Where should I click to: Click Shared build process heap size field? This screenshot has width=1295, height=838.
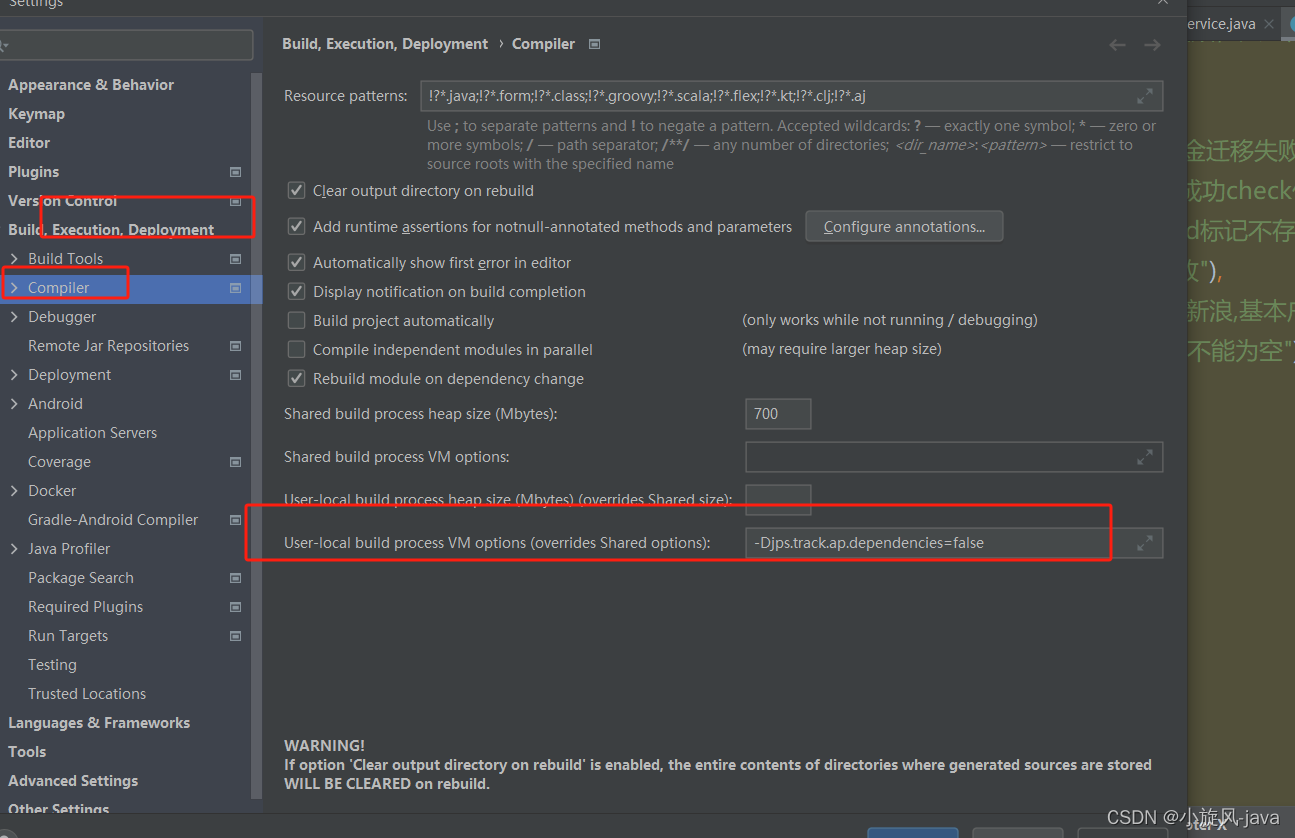(x=778, y=414)
